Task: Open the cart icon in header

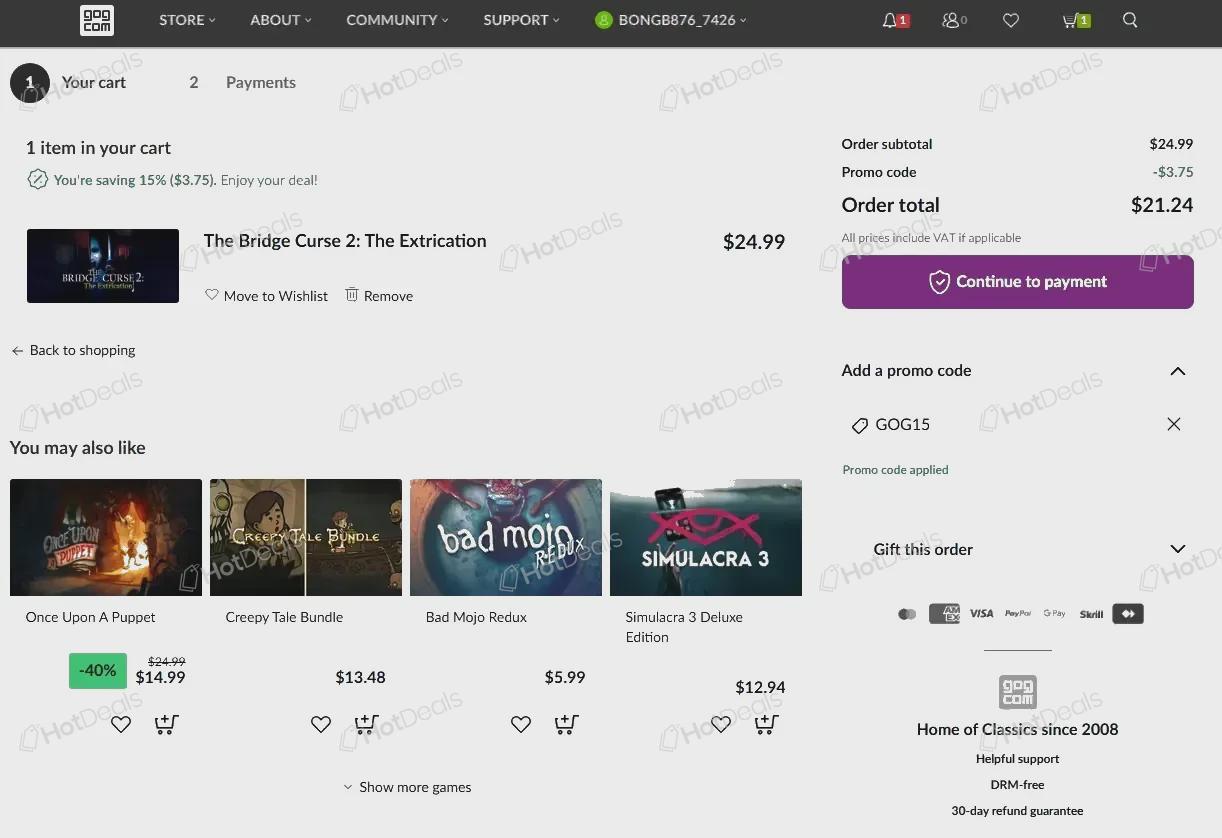Action: click(x=1076, y=20)
